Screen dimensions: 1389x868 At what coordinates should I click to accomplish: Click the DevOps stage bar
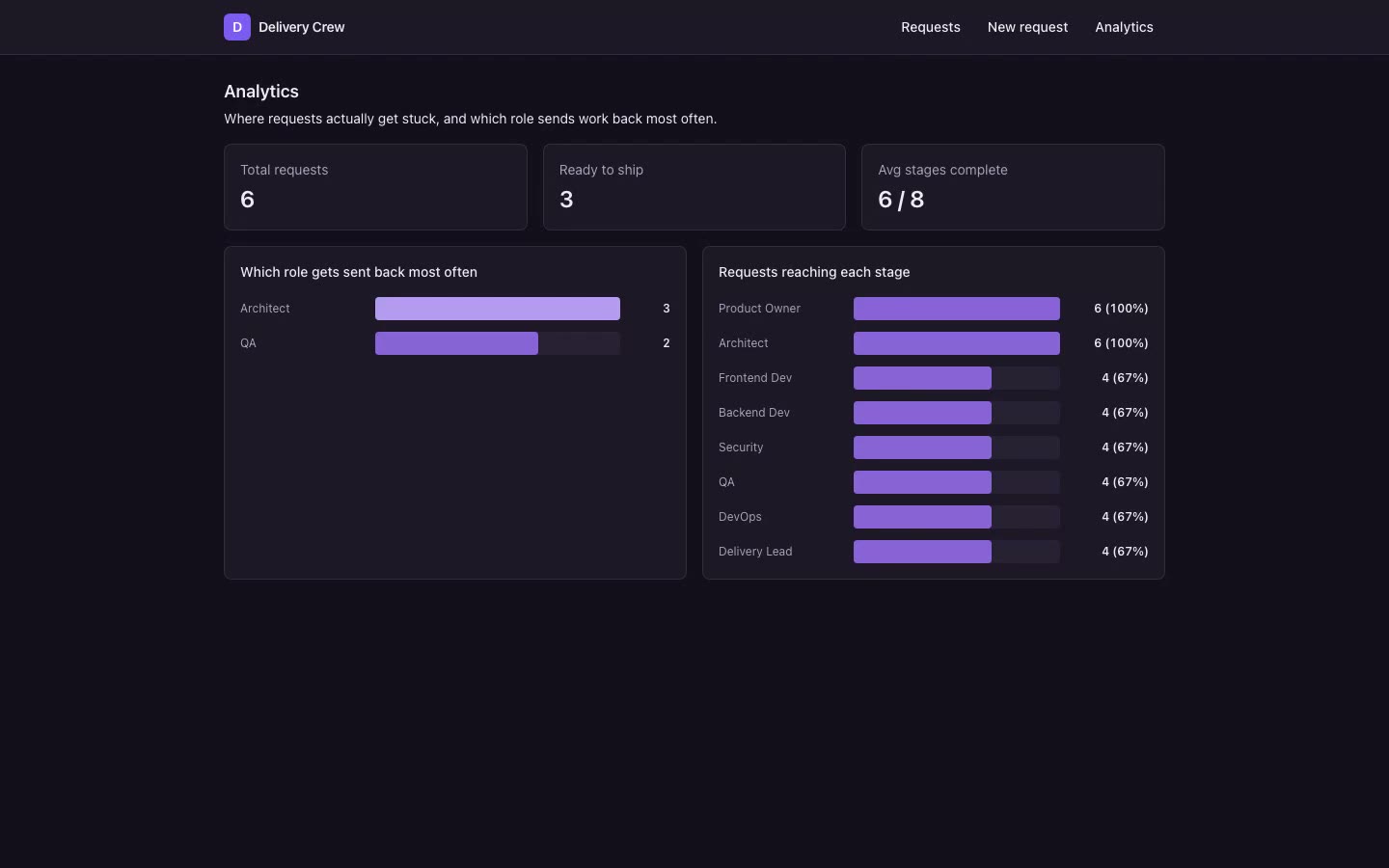coord(957,517)
